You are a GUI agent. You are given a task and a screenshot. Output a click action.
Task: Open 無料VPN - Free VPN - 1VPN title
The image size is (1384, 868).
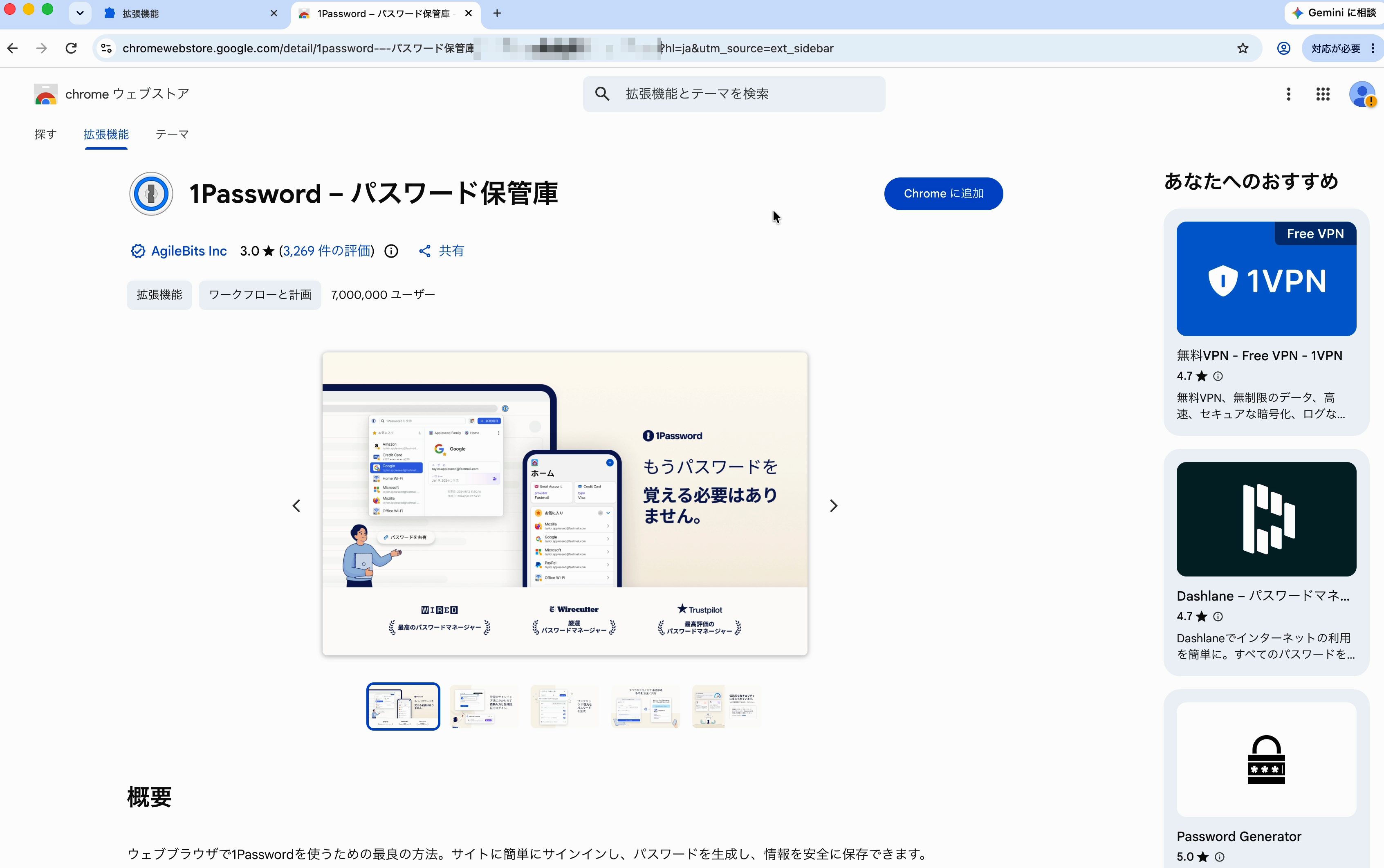point(1259,355)
